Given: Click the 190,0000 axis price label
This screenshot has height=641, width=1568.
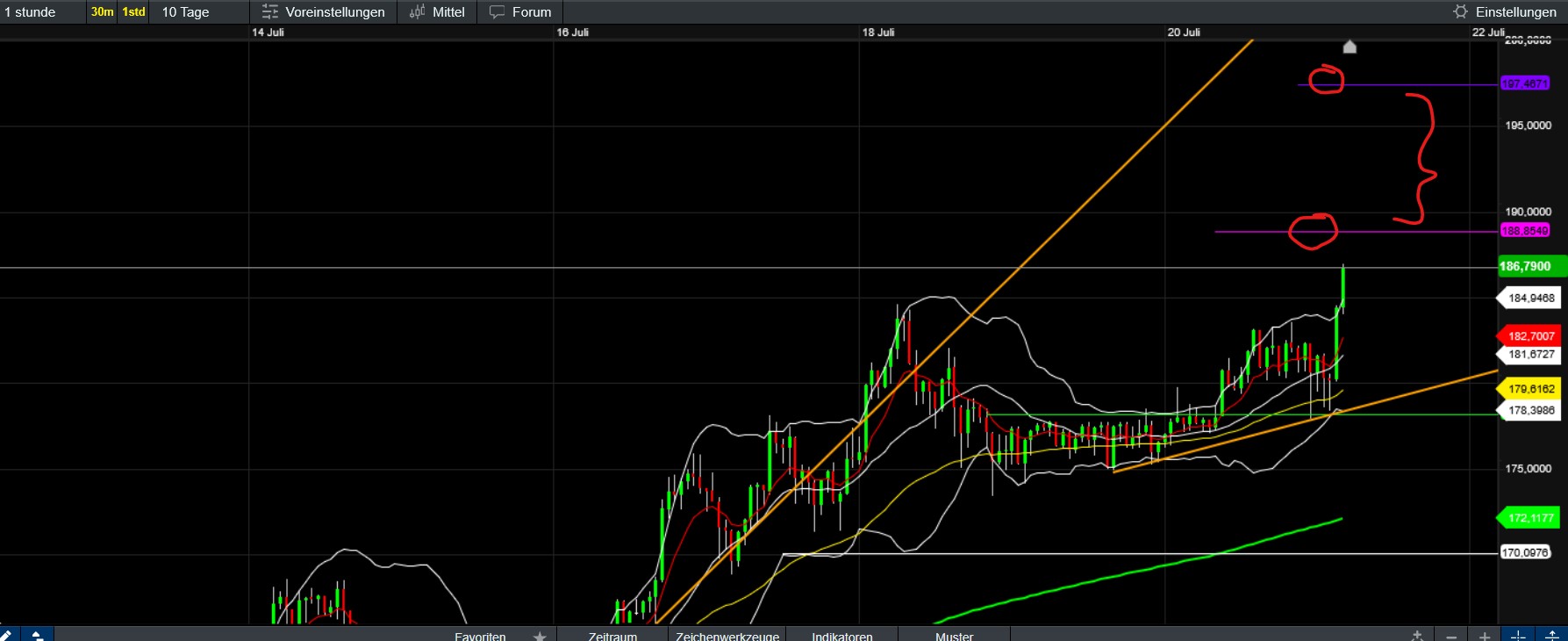Looking at the screenshot, I should pos(1529,212).
